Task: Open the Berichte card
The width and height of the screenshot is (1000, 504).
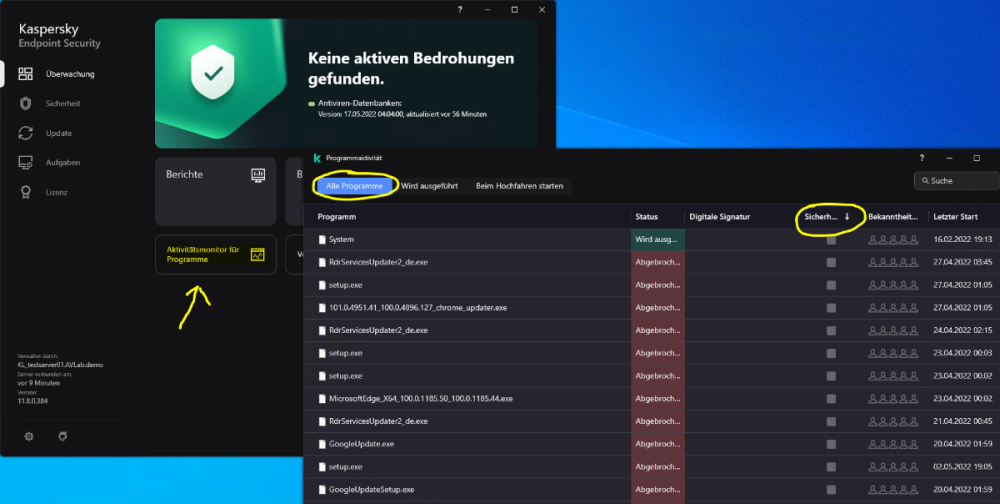Action: tap(216, 191)
